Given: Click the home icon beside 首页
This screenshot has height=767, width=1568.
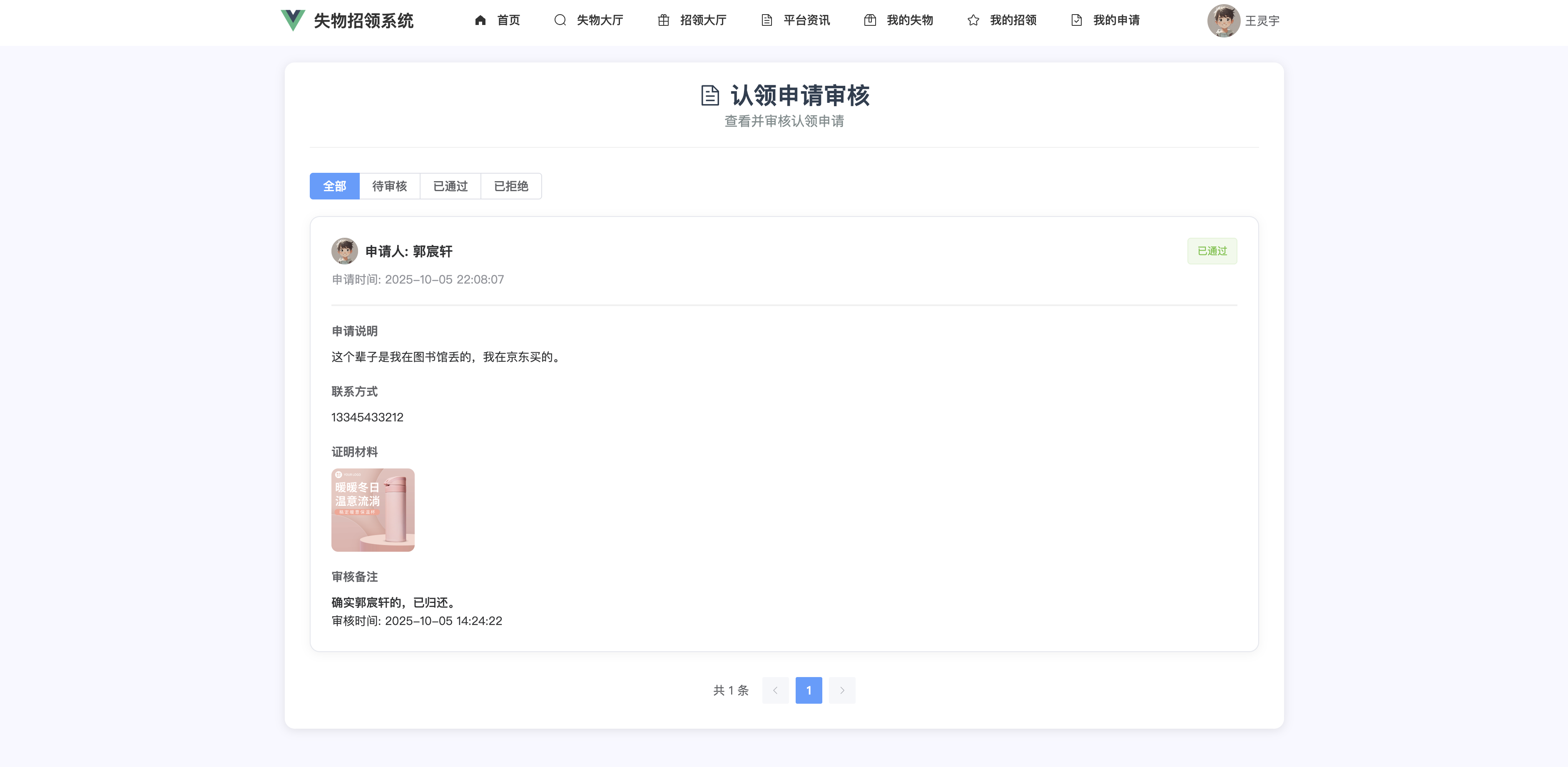Looking at the screenshot, I should (x=480, y=20).
